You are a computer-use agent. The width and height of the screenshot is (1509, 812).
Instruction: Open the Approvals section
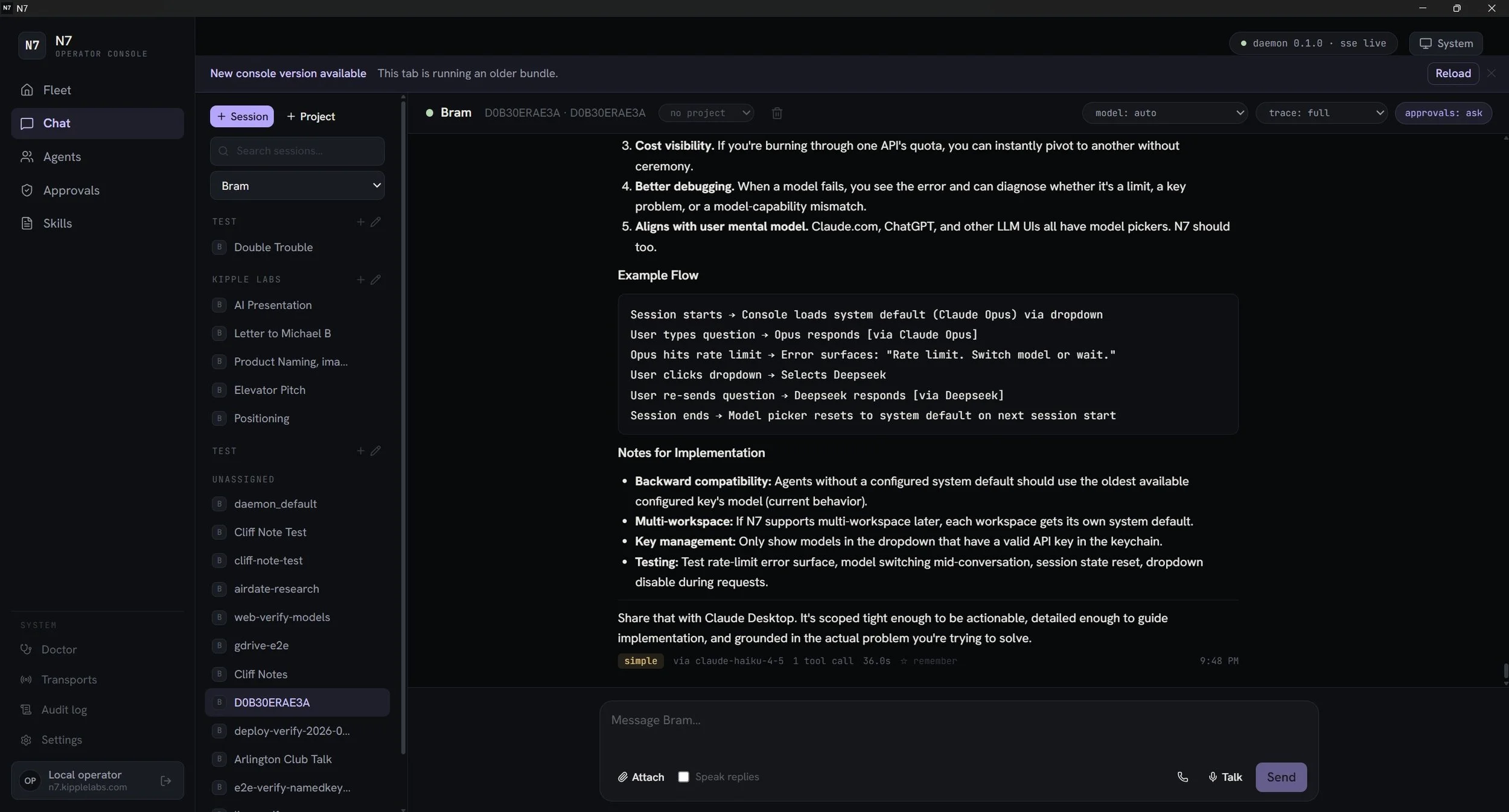coord(97,190)
